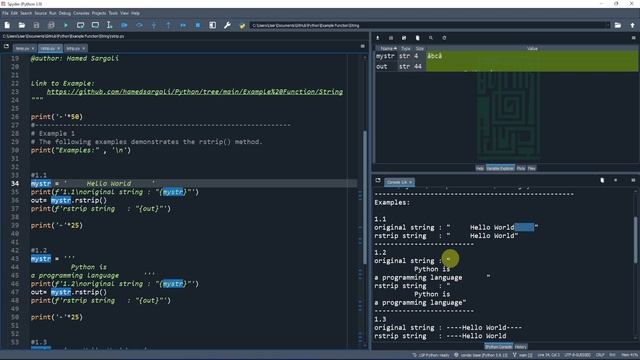Viewport: 640px width, 360px height.
Task: Import data icon in Variable Explorer
Action: tap(378, 38)
